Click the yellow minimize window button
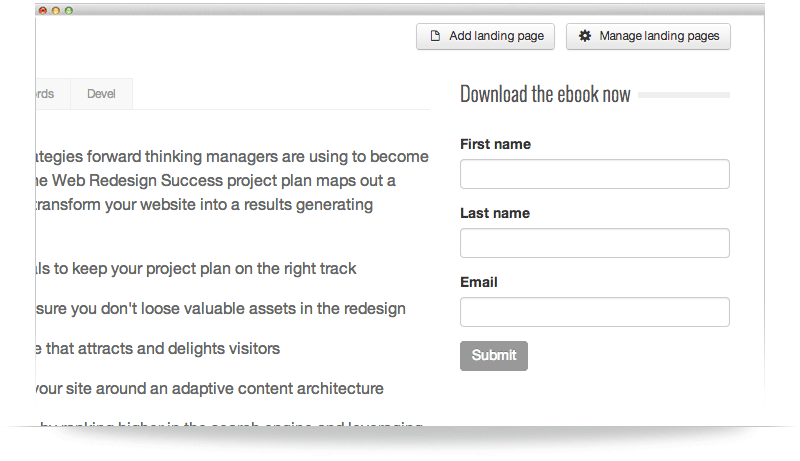 (x=56, y=10)
